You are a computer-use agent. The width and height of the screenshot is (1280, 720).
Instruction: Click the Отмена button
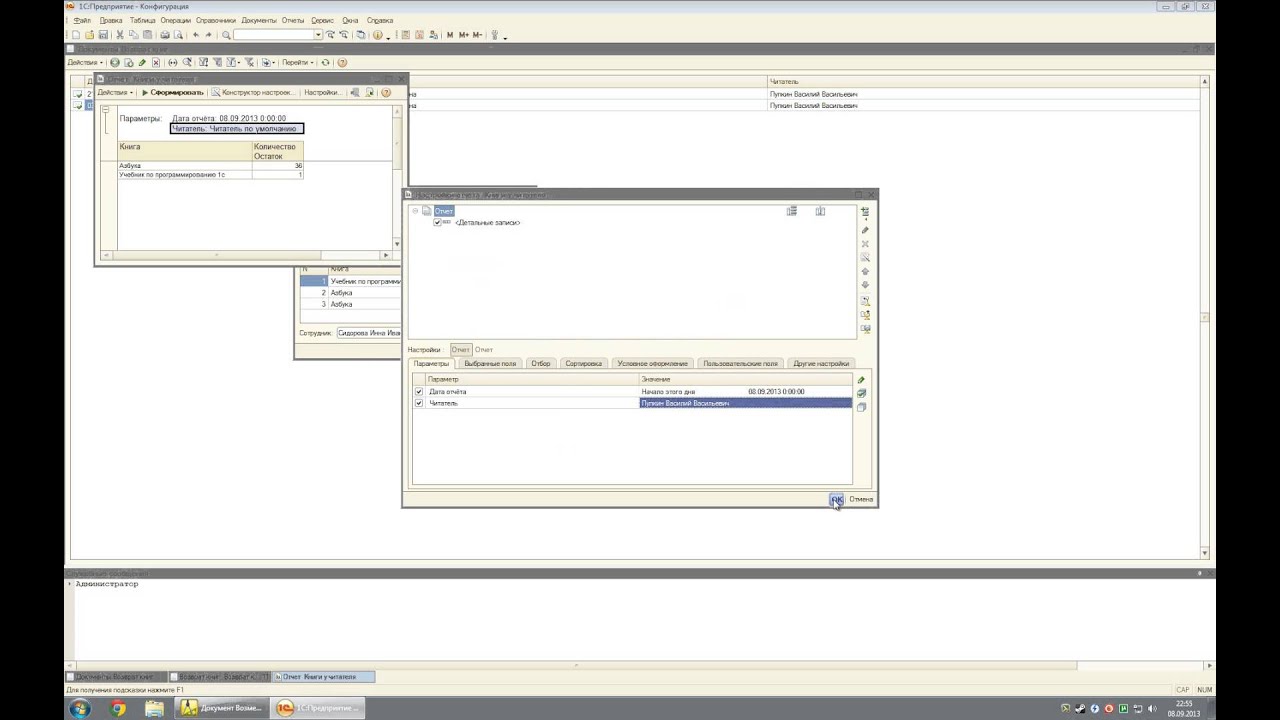[861, 499]
